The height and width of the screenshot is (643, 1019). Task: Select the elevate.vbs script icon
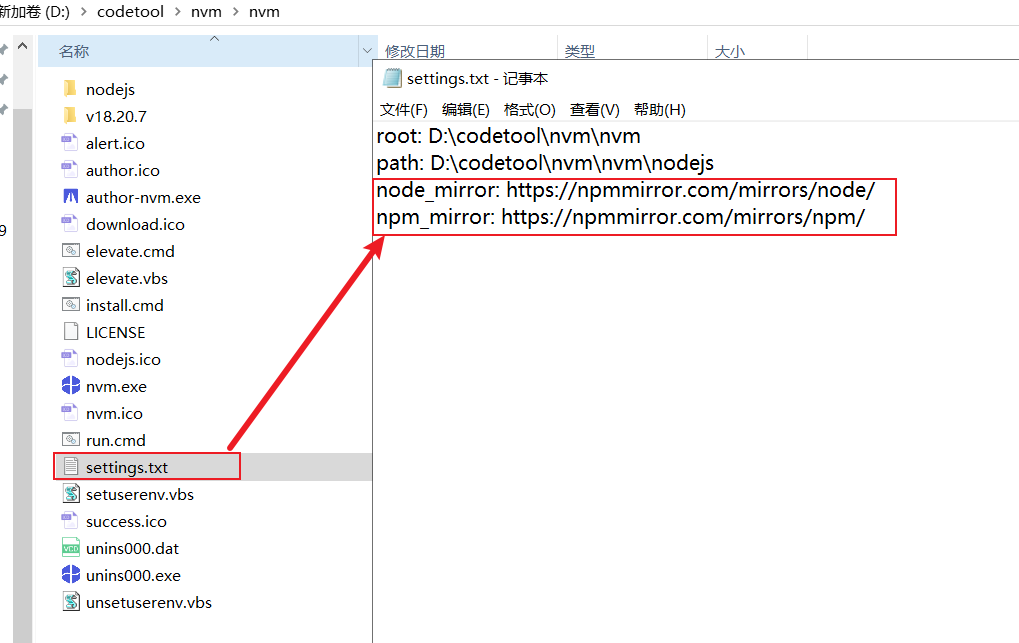click(70, 278)
